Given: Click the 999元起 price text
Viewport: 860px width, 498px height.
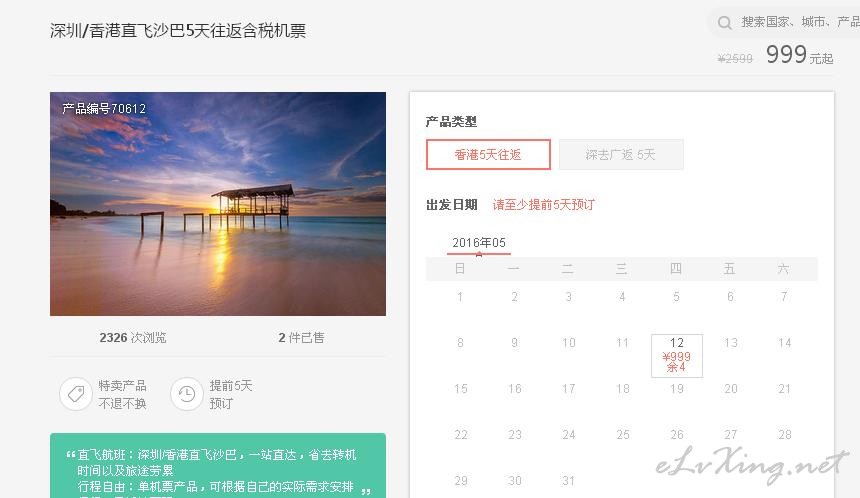Looking at the screenshot, I should 800,55.
